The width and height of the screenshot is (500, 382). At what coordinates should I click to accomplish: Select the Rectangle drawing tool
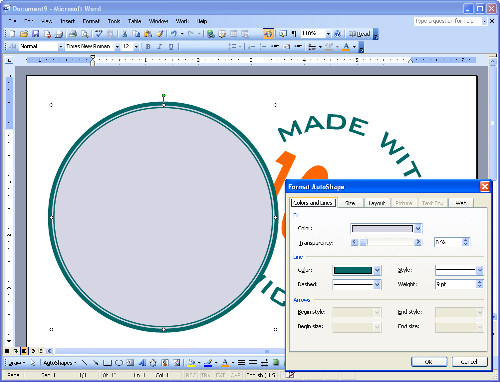pos(107,363)
